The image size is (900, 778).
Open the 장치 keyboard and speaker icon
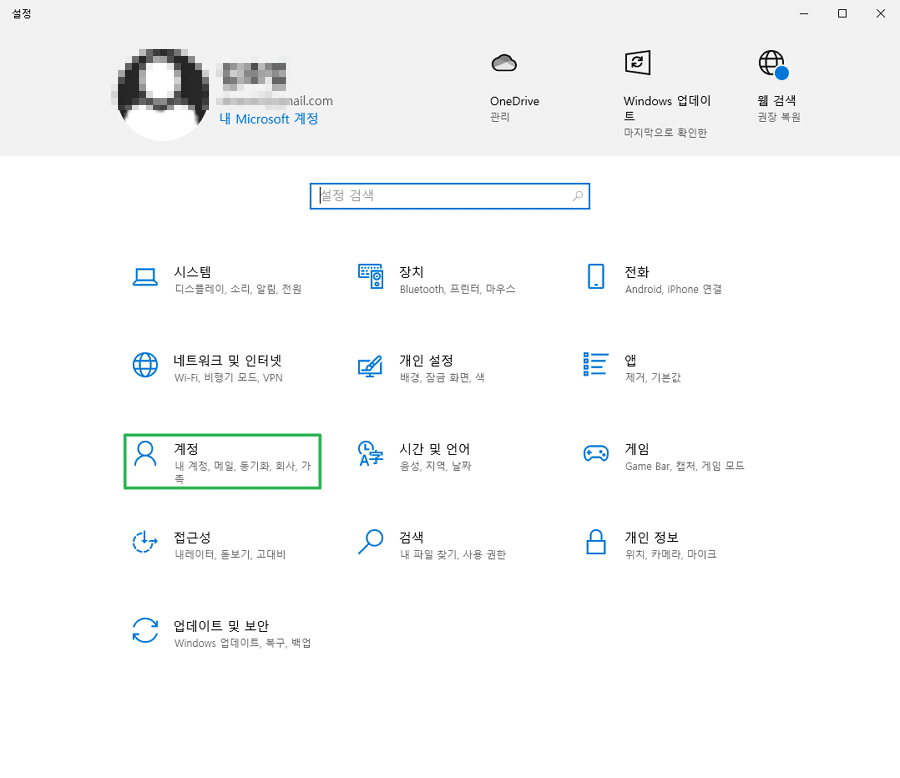[370, 276]
